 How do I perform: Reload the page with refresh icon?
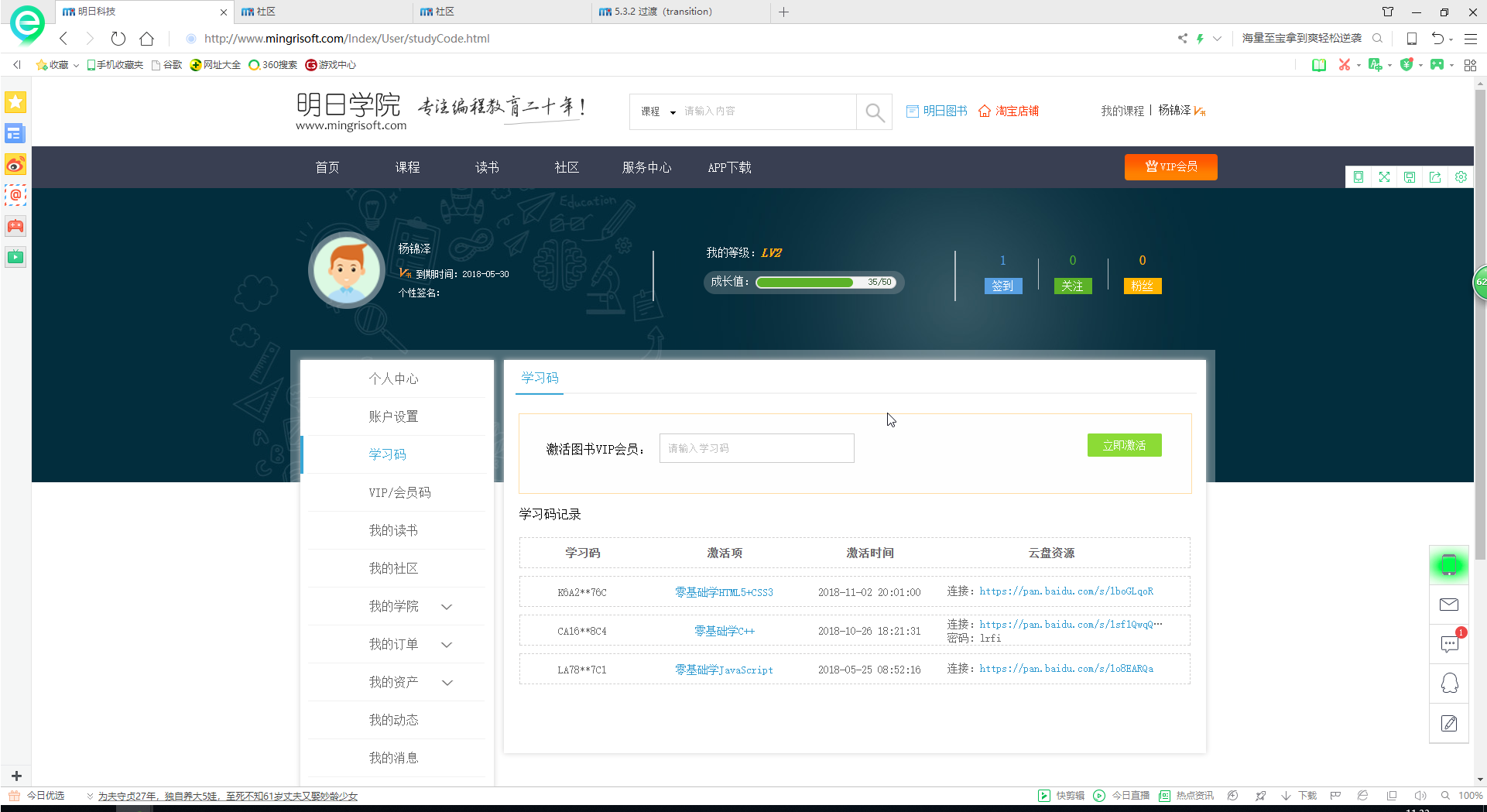[118, 39]
